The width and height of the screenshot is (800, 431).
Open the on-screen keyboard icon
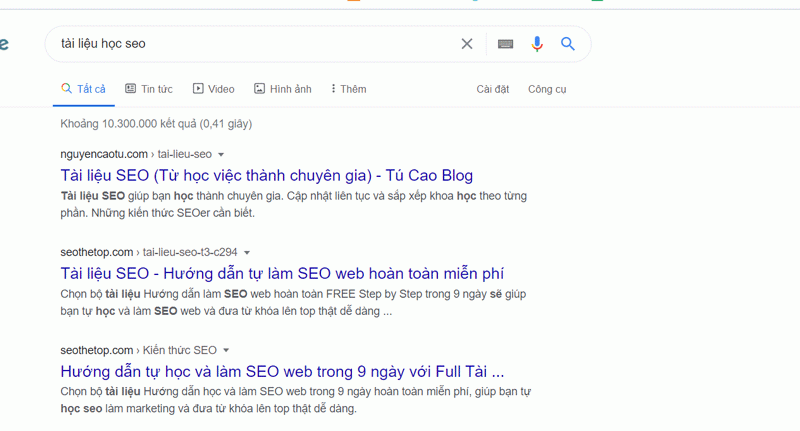(505, 44)
